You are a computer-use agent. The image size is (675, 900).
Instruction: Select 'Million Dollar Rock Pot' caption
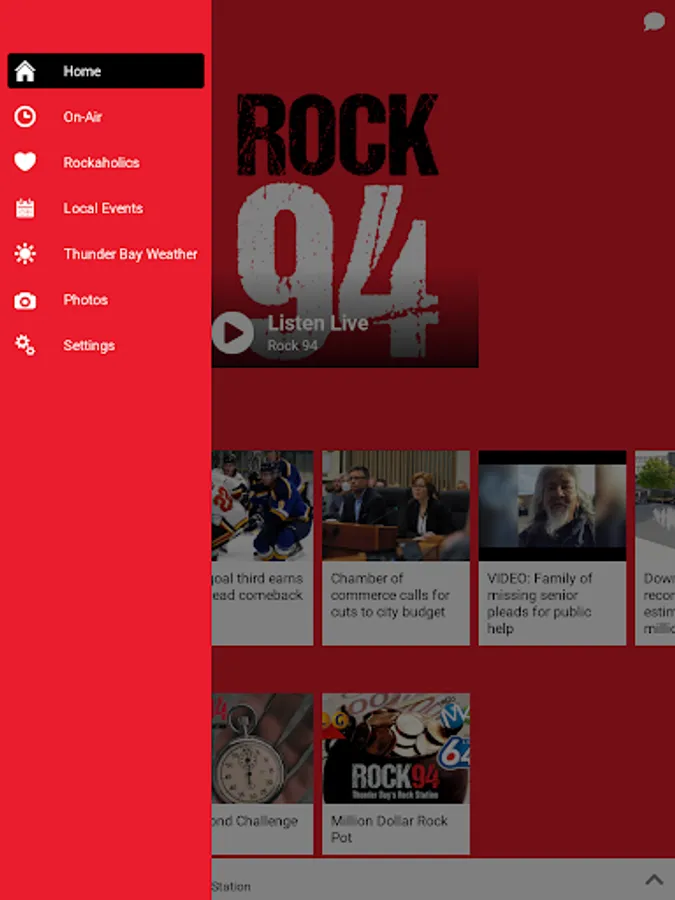[x=389, y=829]
